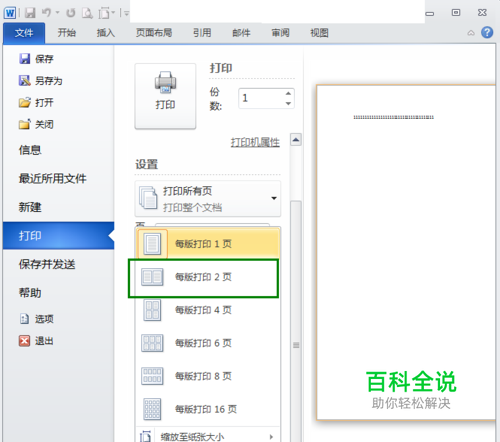Select 每版打印 8 页 option
This screenshot has height=442, width=500.
pos(208,376)
